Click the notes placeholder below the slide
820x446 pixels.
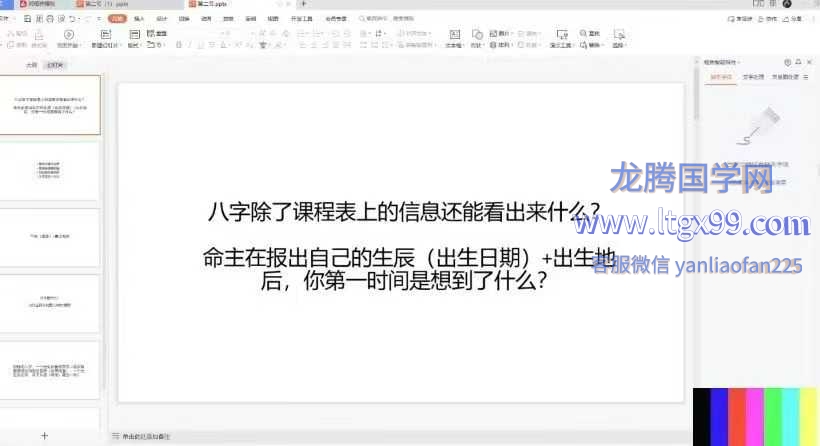(x=150, y=437)
